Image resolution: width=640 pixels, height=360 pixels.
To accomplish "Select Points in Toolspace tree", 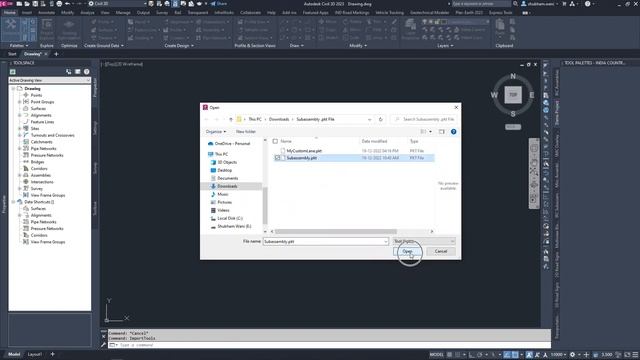I will tap(36, 95).
